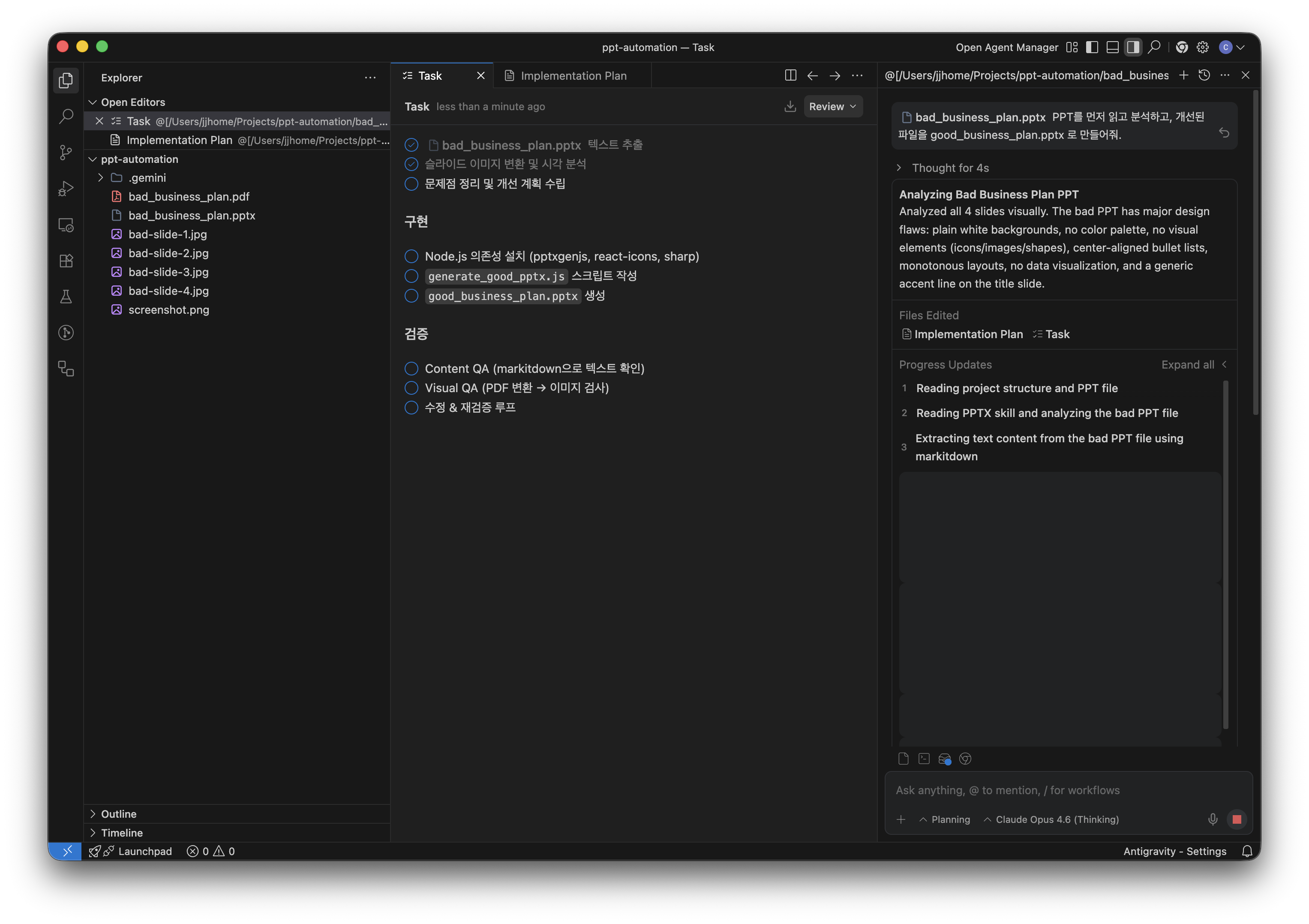Check the Node.js 의존성 설치 task circle

tap(411, 257)
